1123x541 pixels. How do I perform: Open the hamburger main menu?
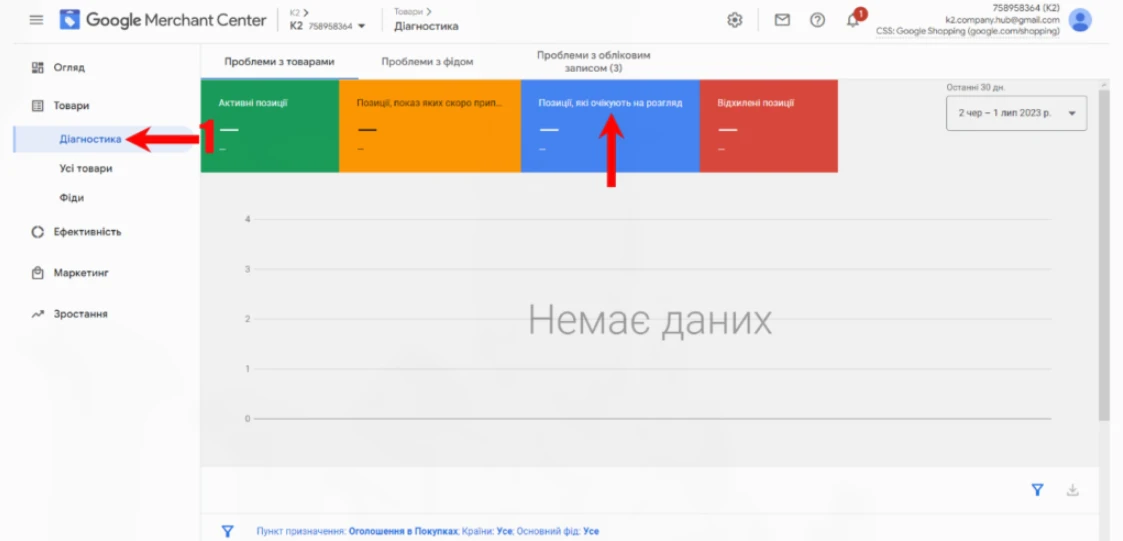click(37, 20)
